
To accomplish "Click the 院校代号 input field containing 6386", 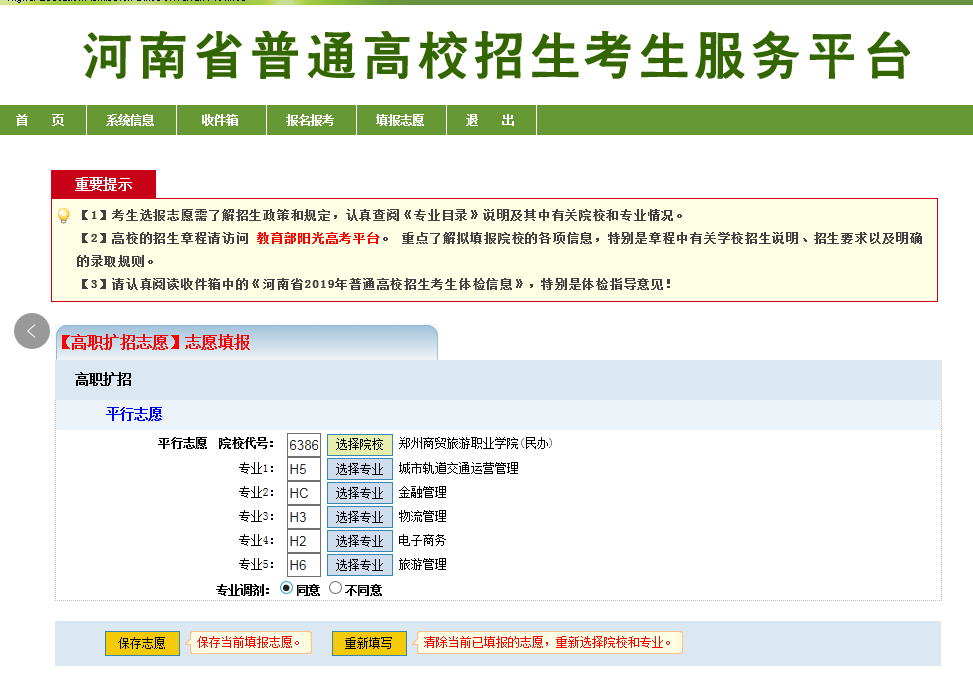I will [303, 445].
